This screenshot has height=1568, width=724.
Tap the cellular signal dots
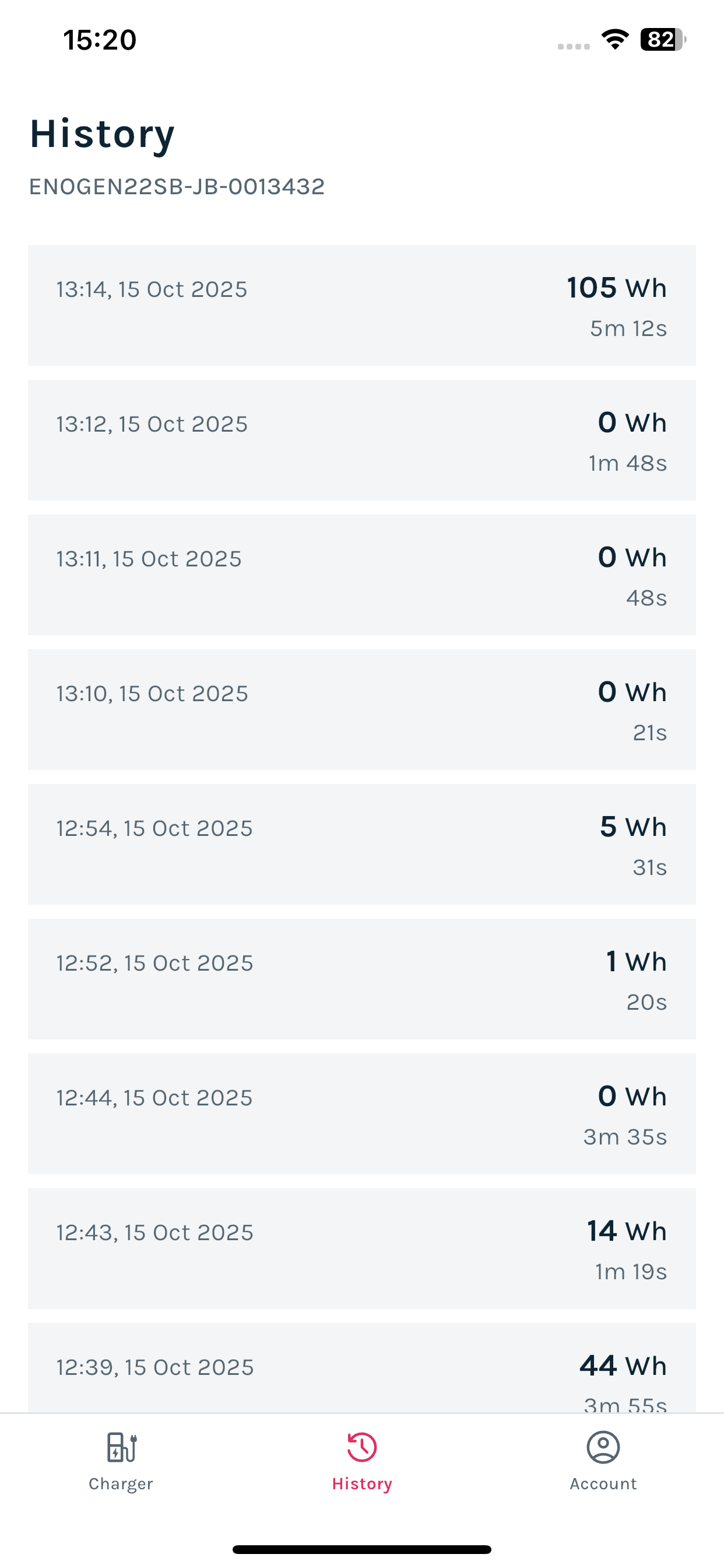[x=574, y=46]
